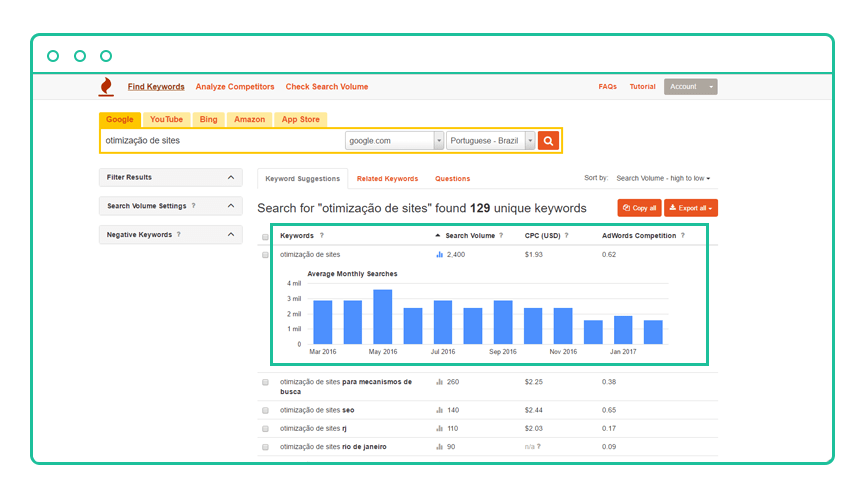The image size is (859, 490).
Task: Open Find Keywords link
Action: (x=156, y=87)
